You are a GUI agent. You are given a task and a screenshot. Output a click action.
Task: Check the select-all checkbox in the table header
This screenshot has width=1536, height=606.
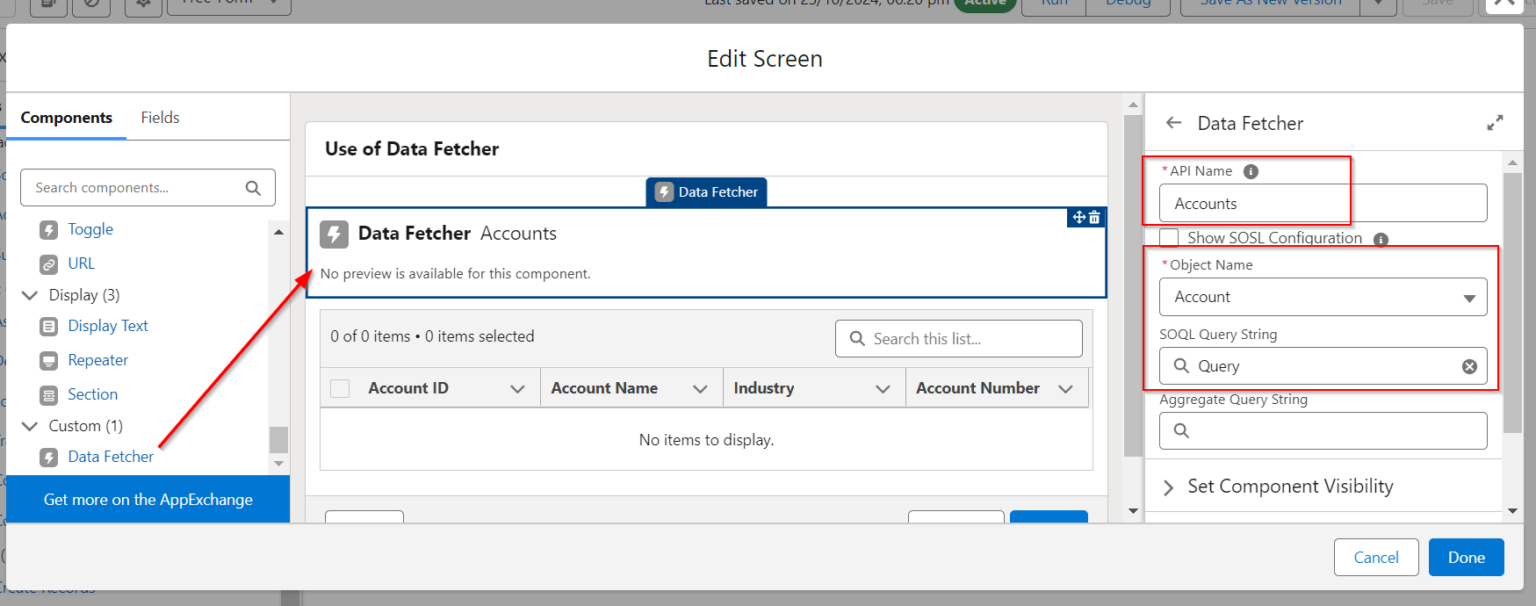click(339, 387)
